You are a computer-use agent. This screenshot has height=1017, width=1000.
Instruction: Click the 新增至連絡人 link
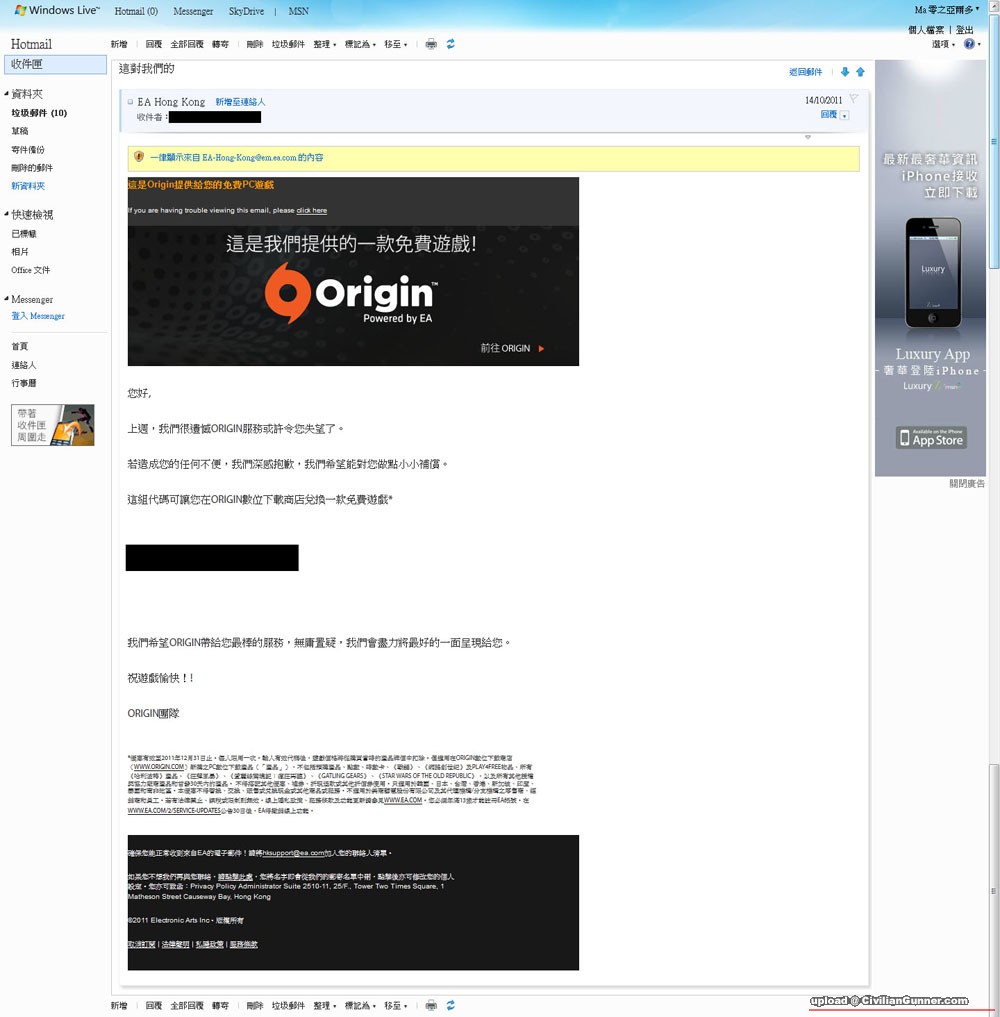pyautogui.click(x=240, y=102)
